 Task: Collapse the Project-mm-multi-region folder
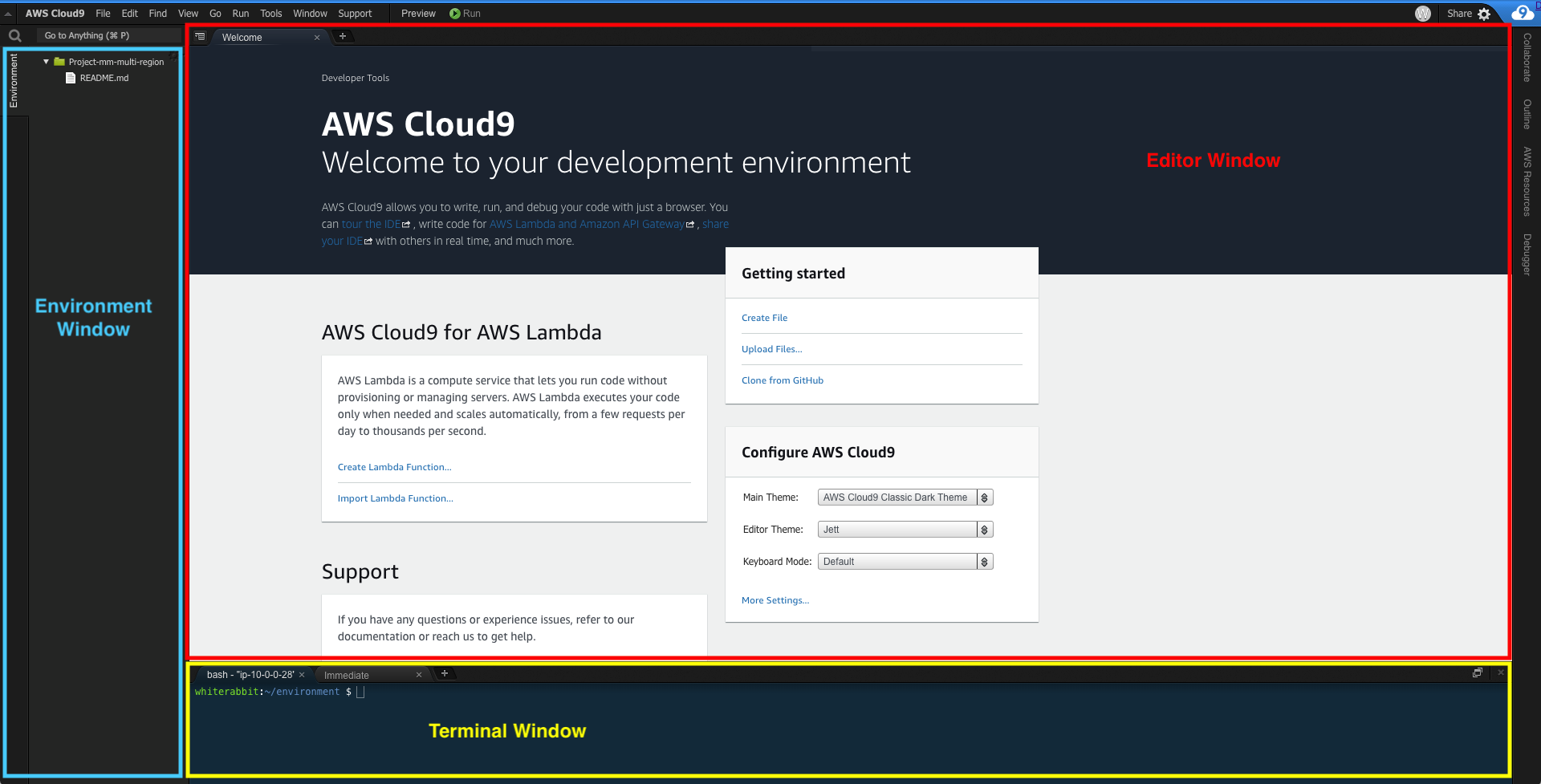click(x=46, y=62)
